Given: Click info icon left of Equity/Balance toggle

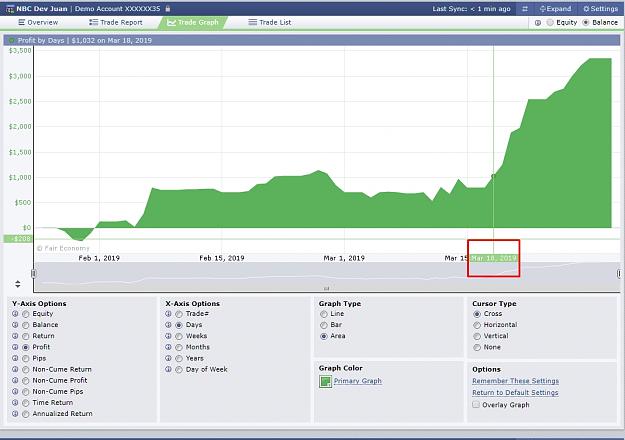Looking at the screenshot, I should [x=538, y=23].
